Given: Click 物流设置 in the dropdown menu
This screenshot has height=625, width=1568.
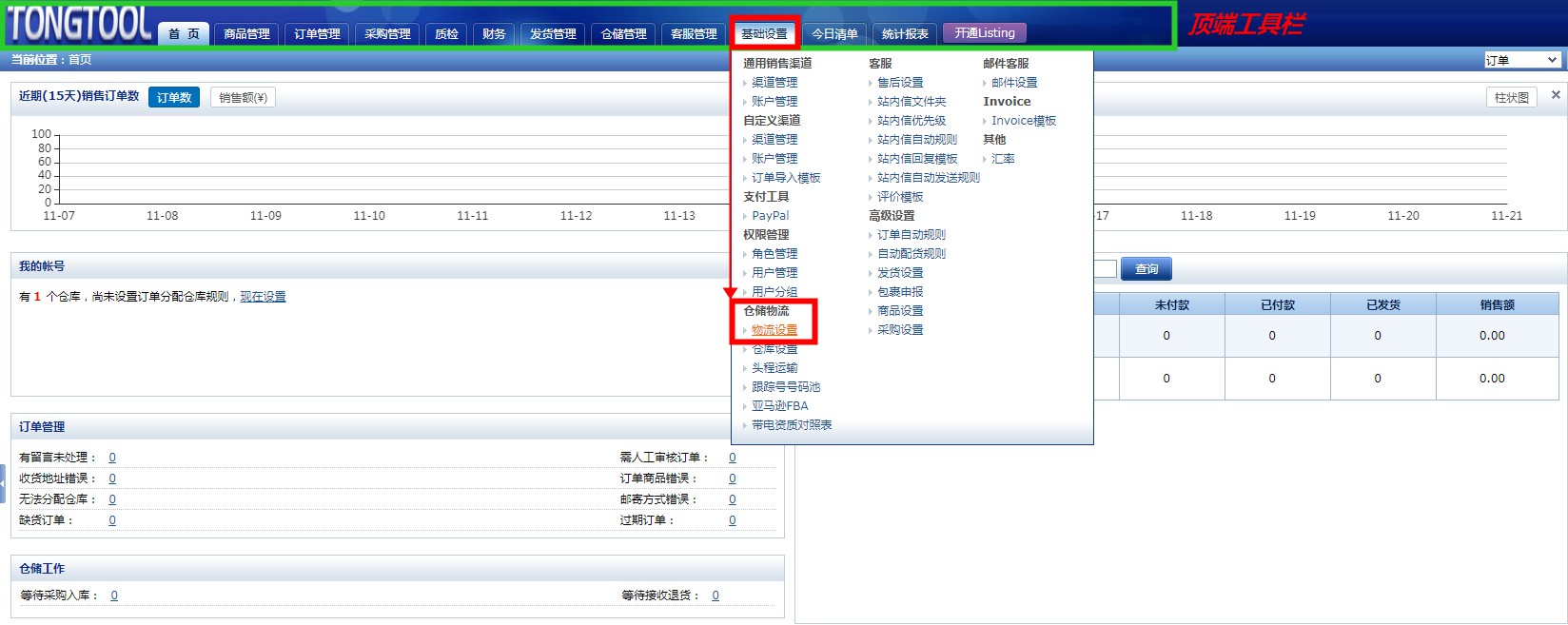Looking at the screenshot, I should point(774,330).
